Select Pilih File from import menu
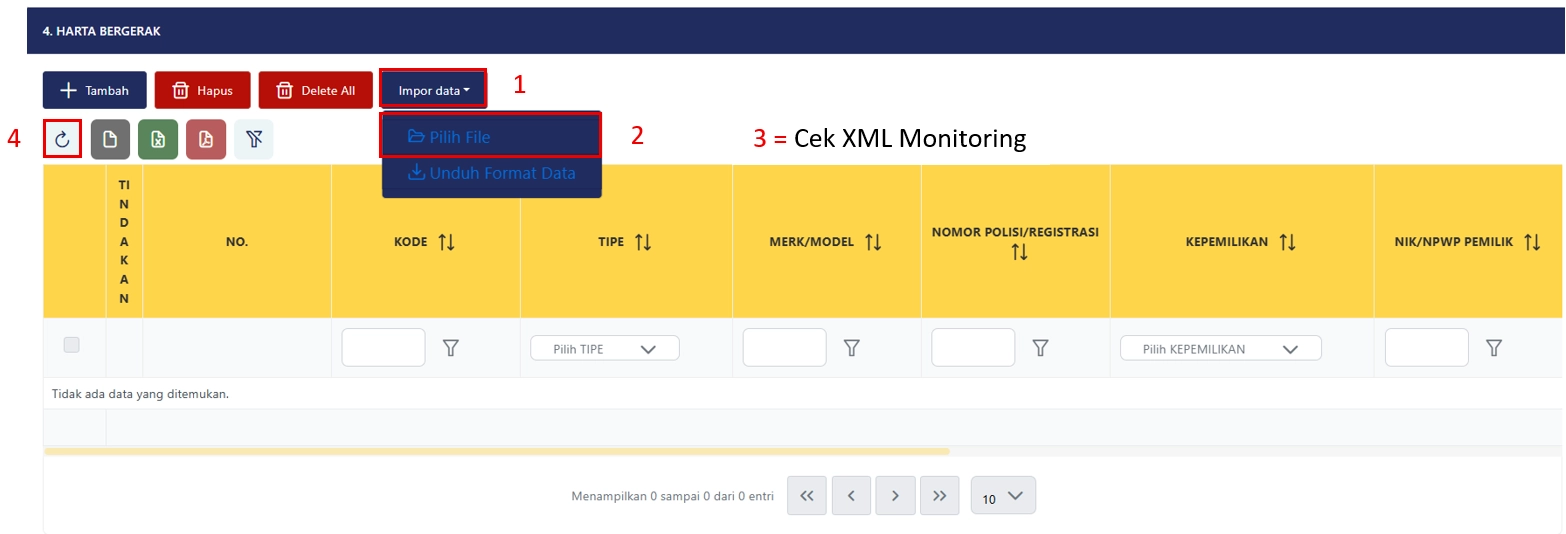Screen dimensions: 1566x534 490,136
